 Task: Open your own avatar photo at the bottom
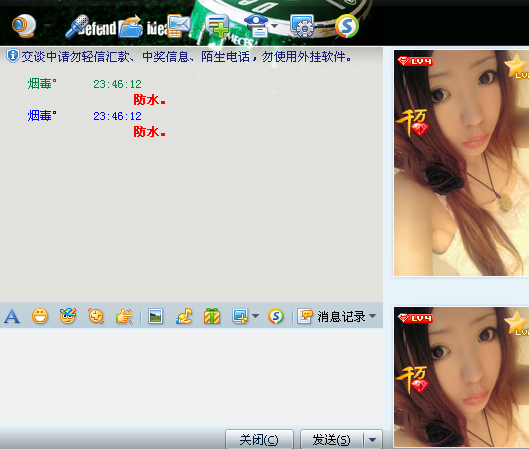[461, 378]
